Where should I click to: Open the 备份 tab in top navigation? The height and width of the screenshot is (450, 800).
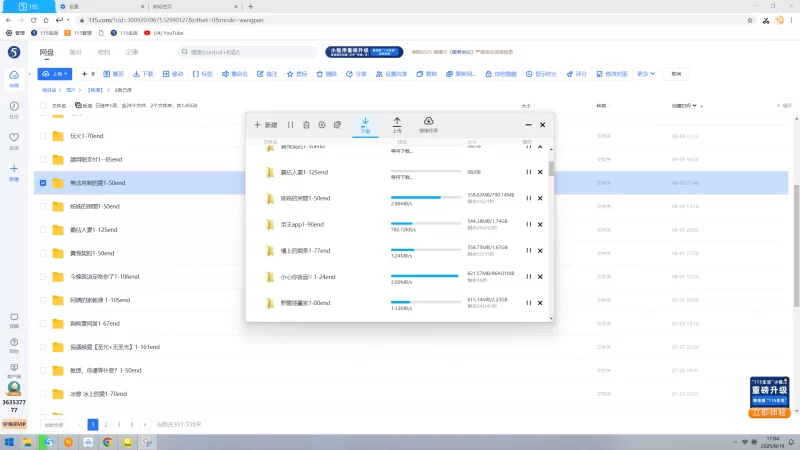click(75, 52)
